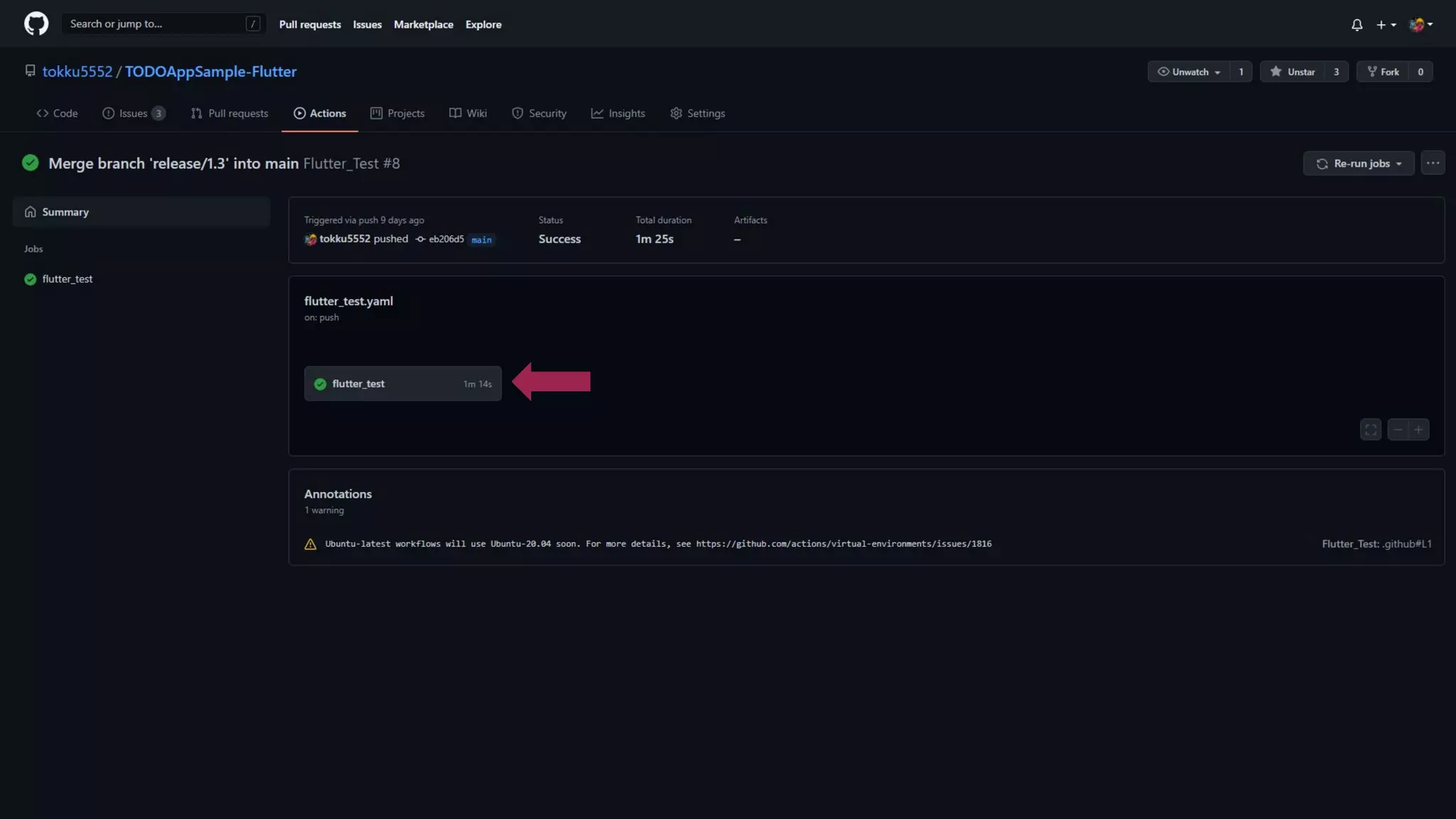Open the notifications bell

point(1356,25)
